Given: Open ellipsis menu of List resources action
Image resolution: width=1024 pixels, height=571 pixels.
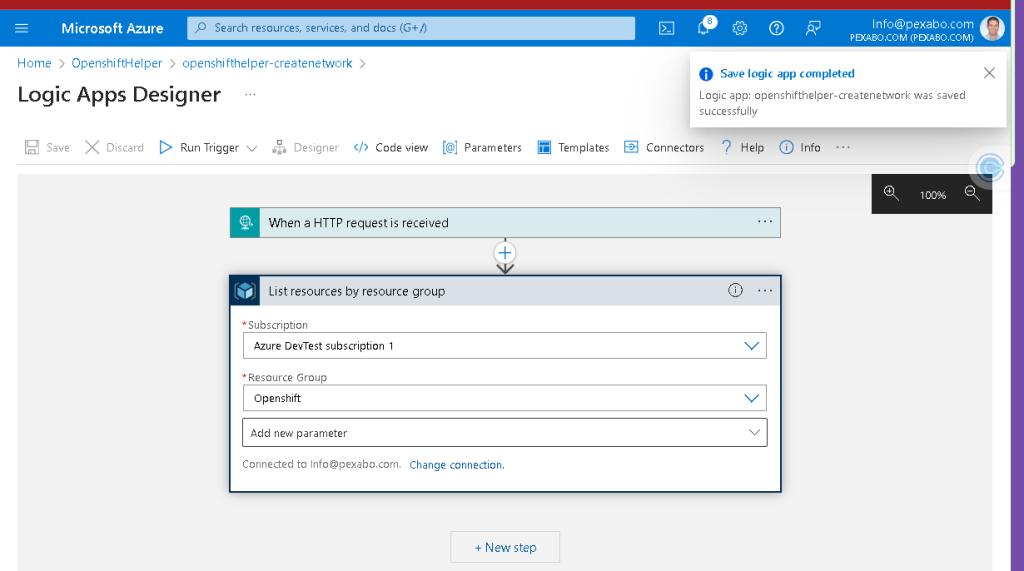Looking at the screenshot, I should tap(765, 290).
